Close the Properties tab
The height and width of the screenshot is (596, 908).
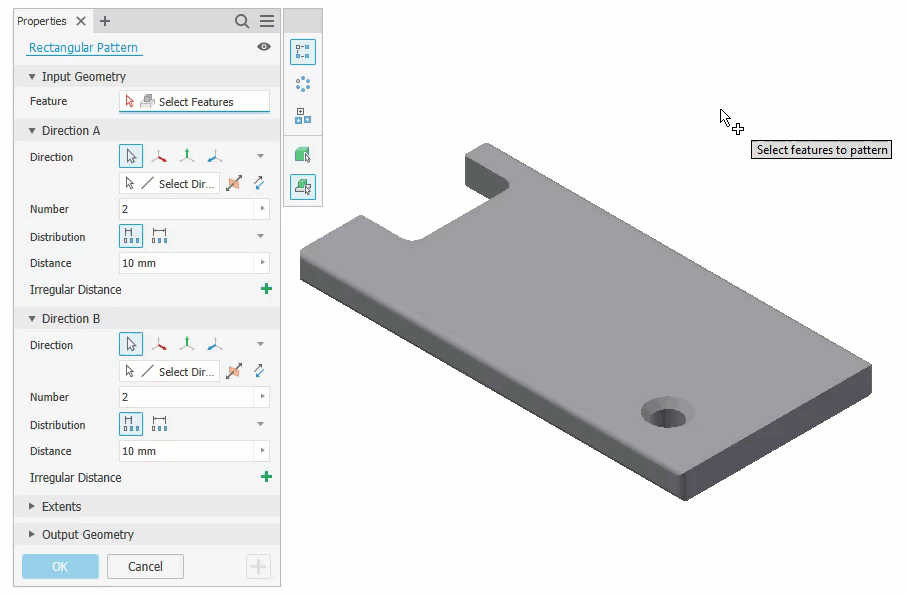pyautogui.click(x=81, y=21)
